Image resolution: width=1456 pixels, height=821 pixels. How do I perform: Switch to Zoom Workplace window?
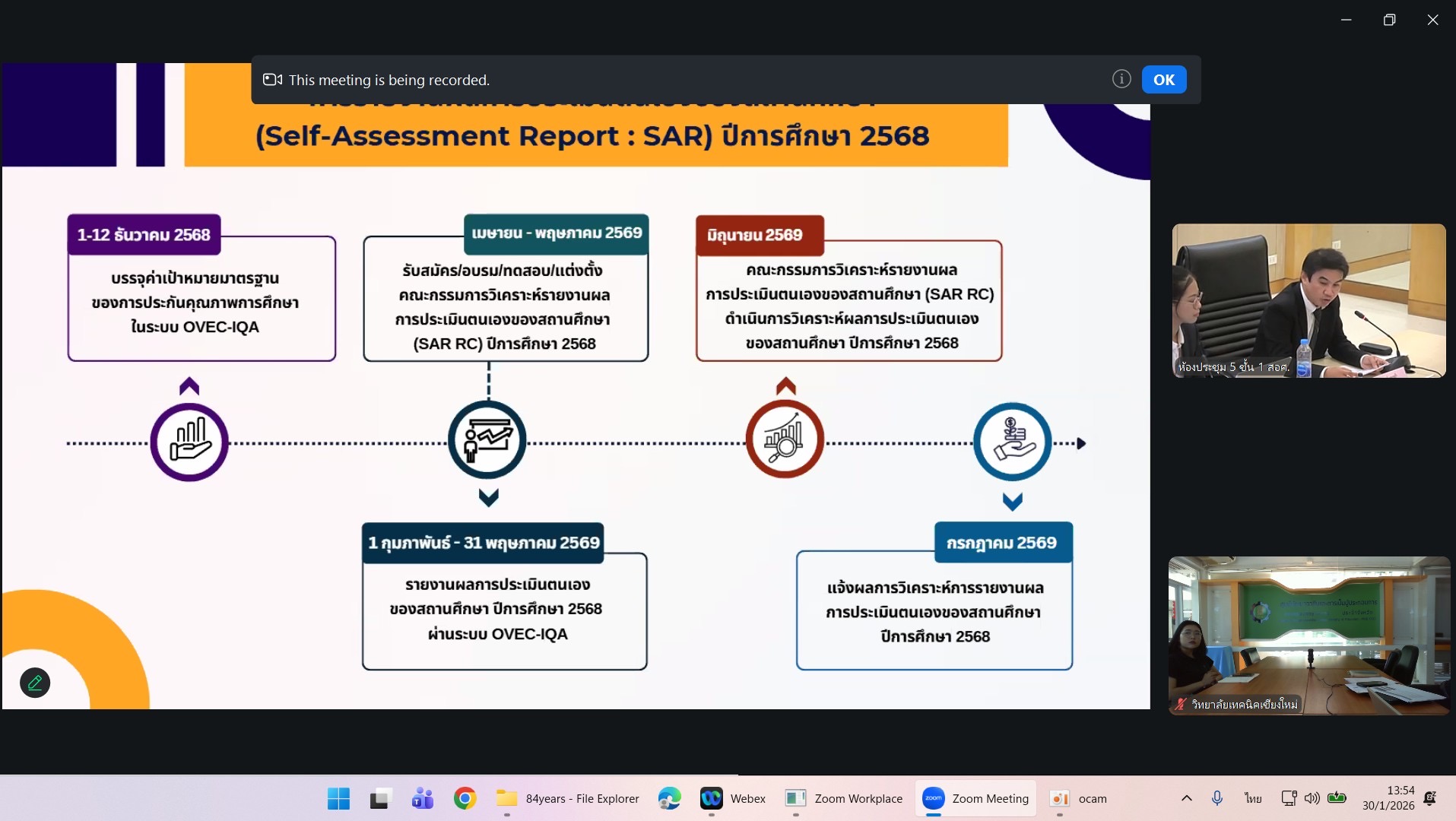[x=844, y=798]
